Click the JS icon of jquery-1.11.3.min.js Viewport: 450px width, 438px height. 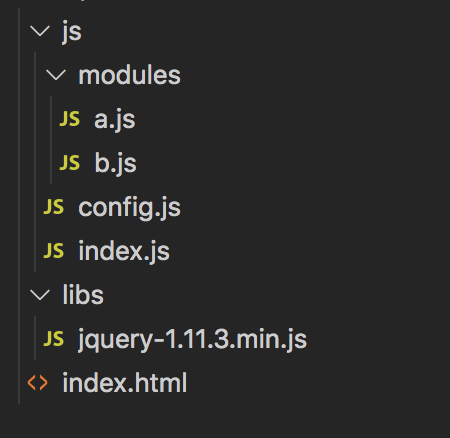(x=54, y=339)
